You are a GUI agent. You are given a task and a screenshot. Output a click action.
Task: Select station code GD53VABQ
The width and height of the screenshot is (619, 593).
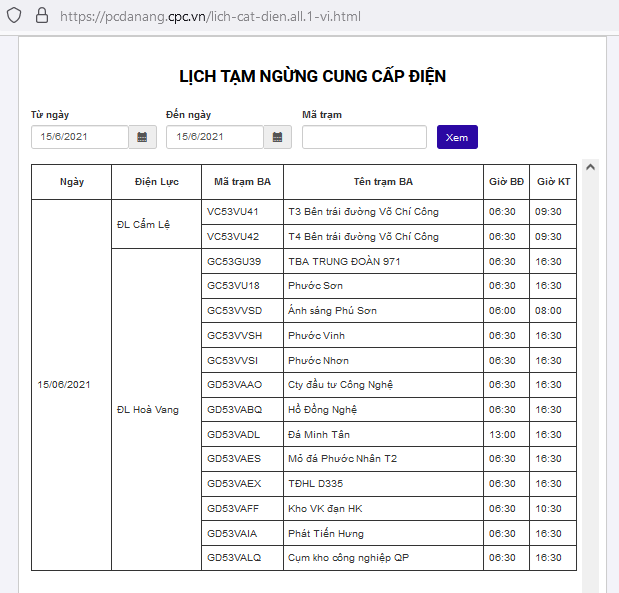click(x=234, y=410)
